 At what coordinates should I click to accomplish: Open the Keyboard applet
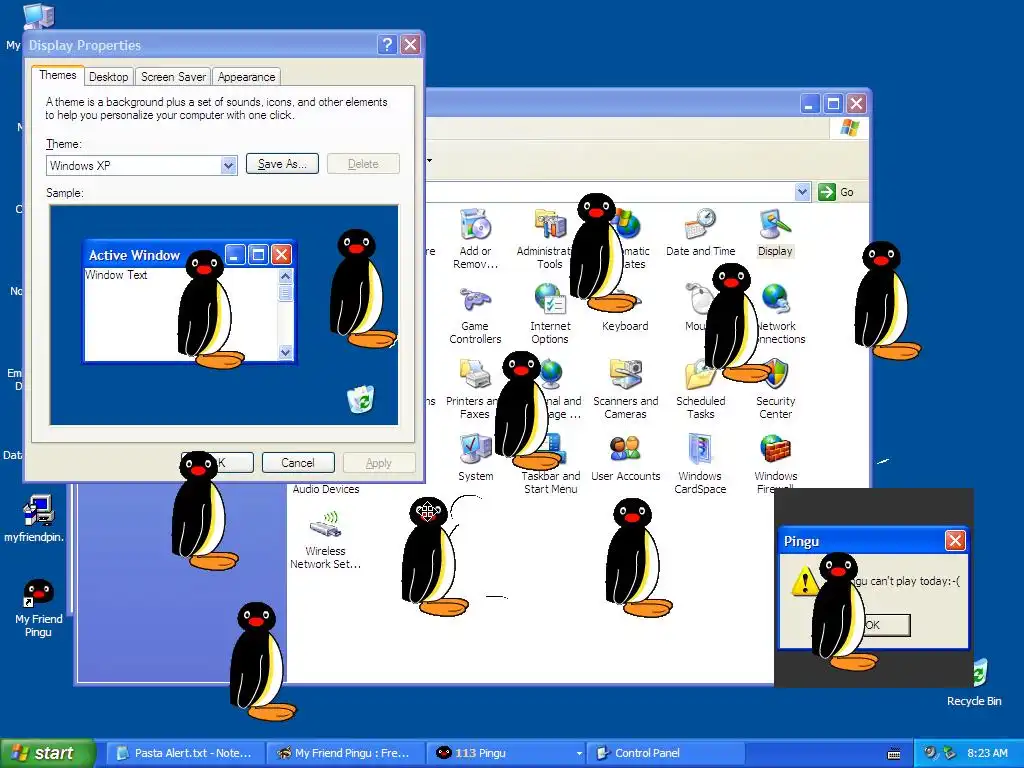[x=625, y=326]
